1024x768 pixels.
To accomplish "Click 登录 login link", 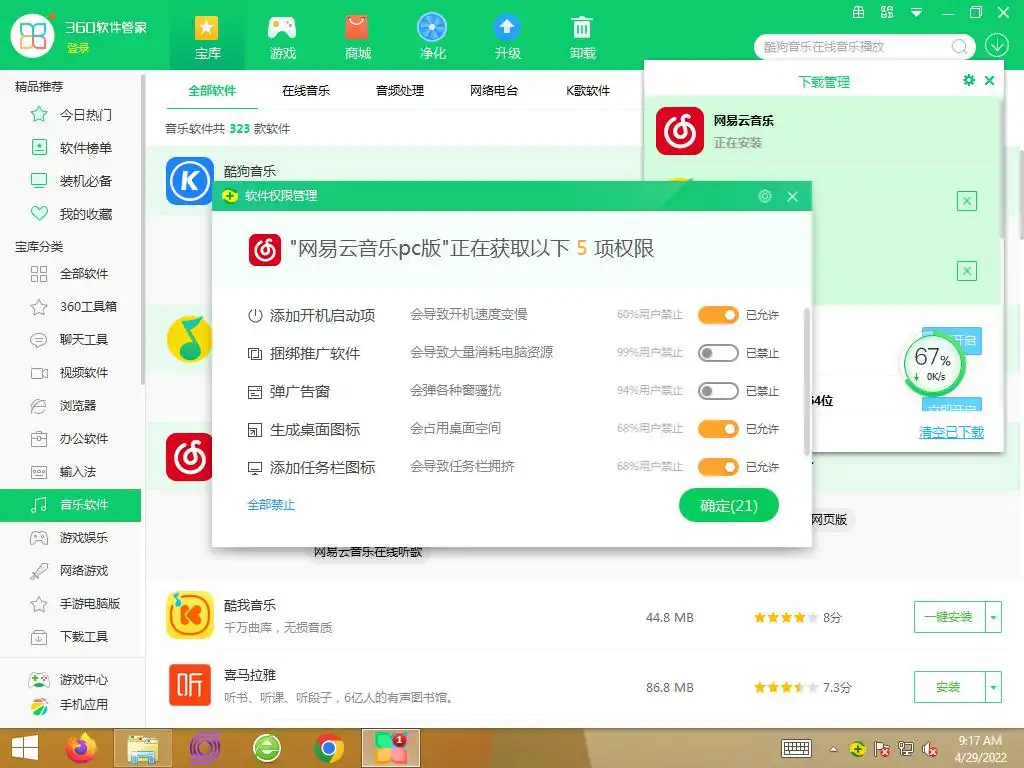I will coord(78,48).
